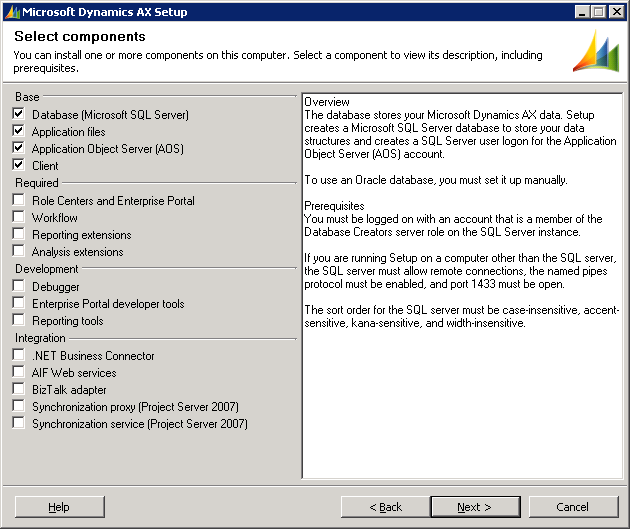The height and width of the screenshot is (529, 630).
Task: Click the Dynamics AX title bar icon
Action: click(x=12, y=12)
